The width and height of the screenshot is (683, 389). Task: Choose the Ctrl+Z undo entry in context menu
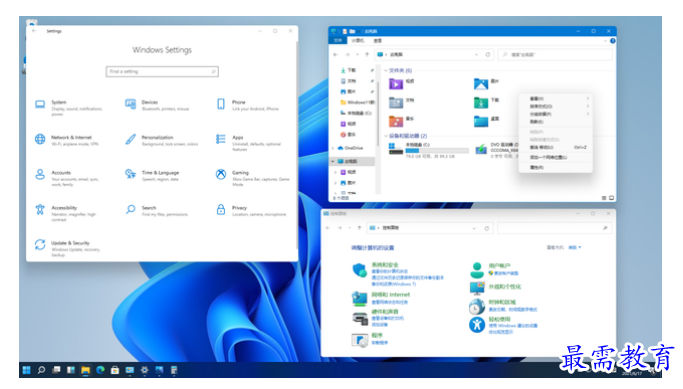[555, 147]
